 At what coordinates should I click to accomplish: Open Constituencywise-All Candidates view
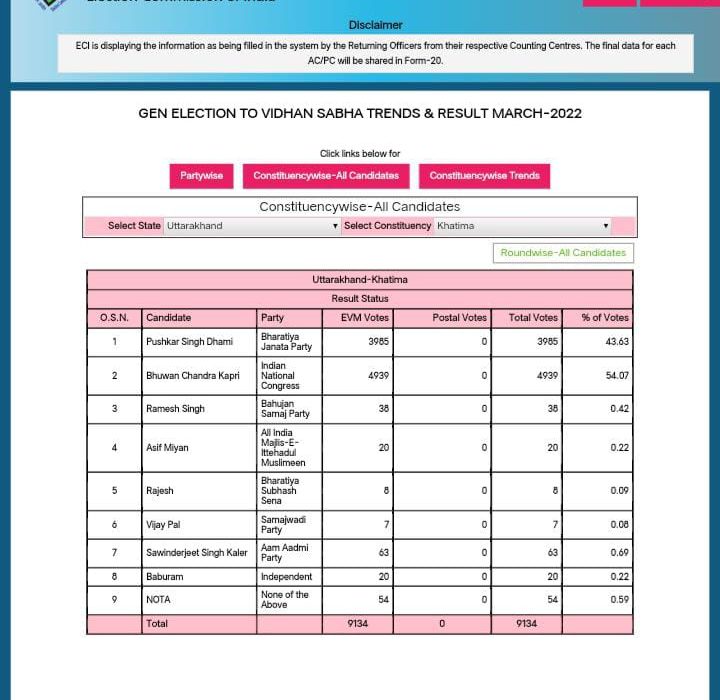326,176
